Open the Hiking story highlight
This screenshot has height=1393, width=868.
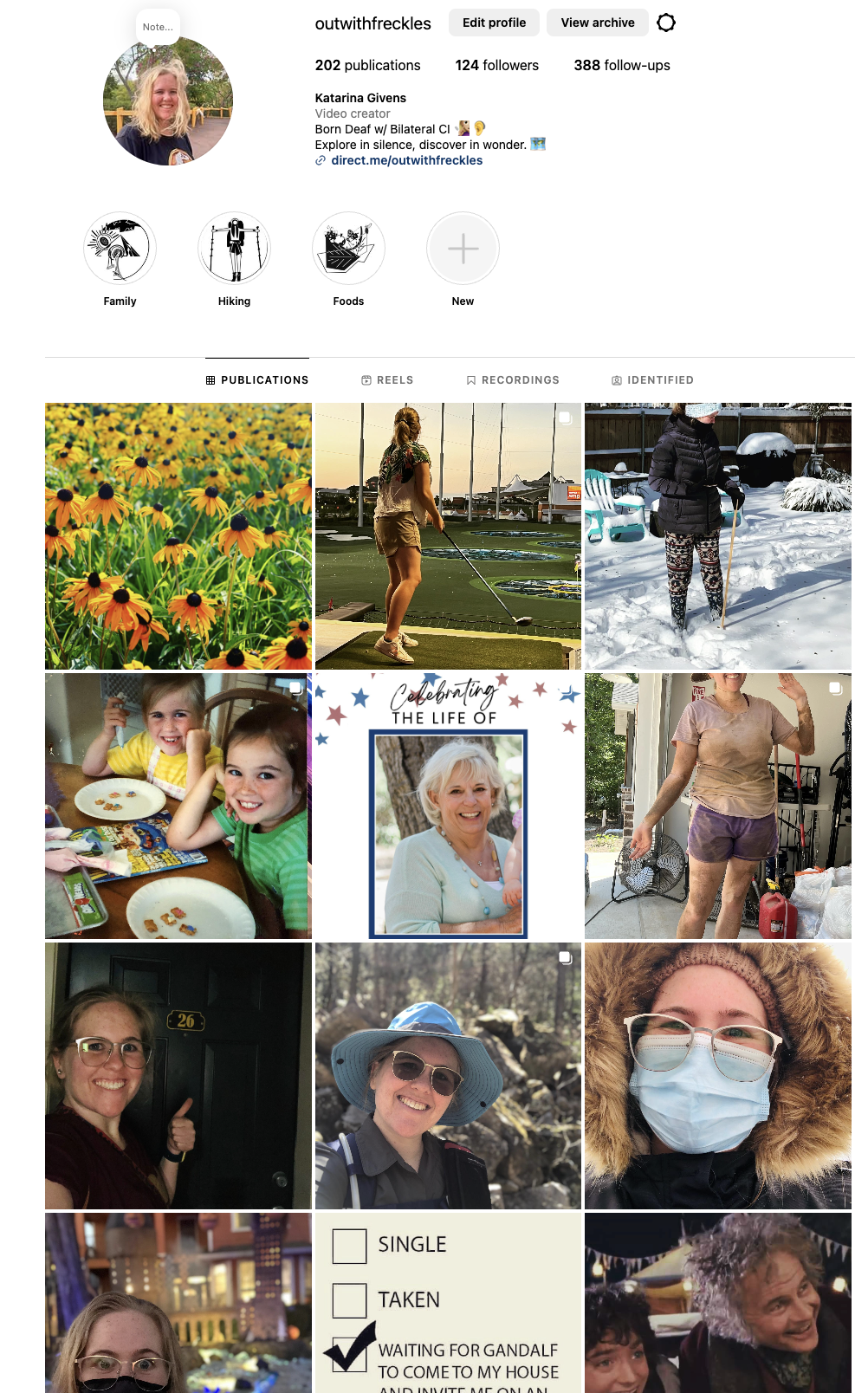pos(234,249)
